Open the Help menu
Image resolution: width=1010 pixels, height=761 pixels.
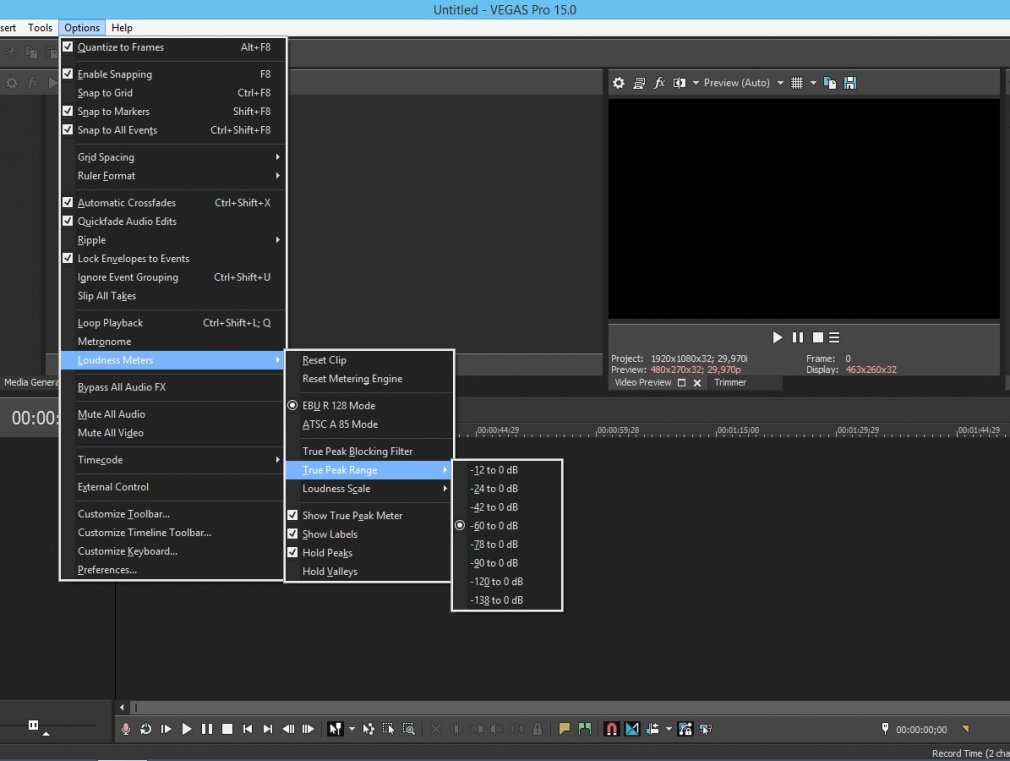[122, 28]
